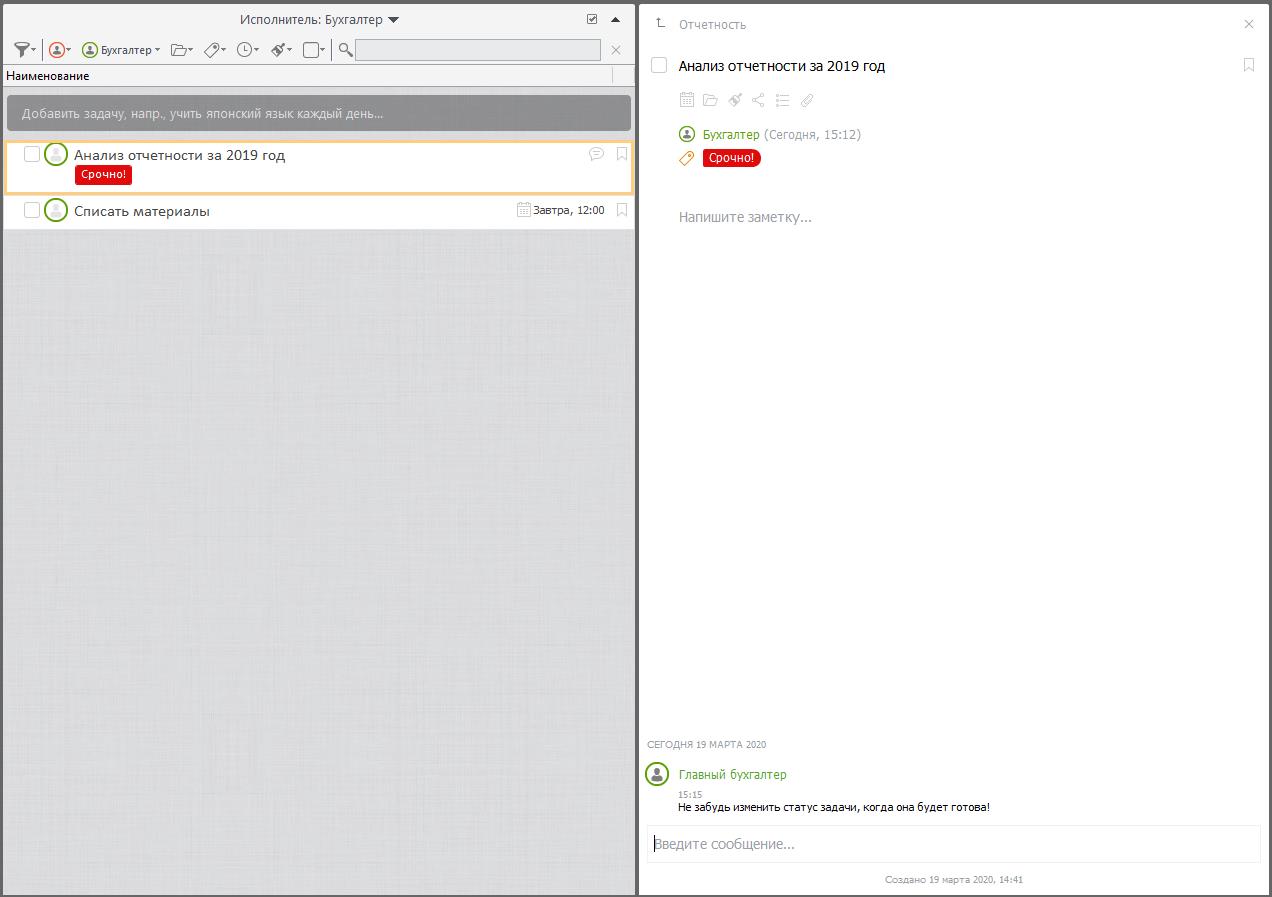Click the paintbrush color icon in task details
This screenshot has height=897, width=1272.
coord(735,100)
